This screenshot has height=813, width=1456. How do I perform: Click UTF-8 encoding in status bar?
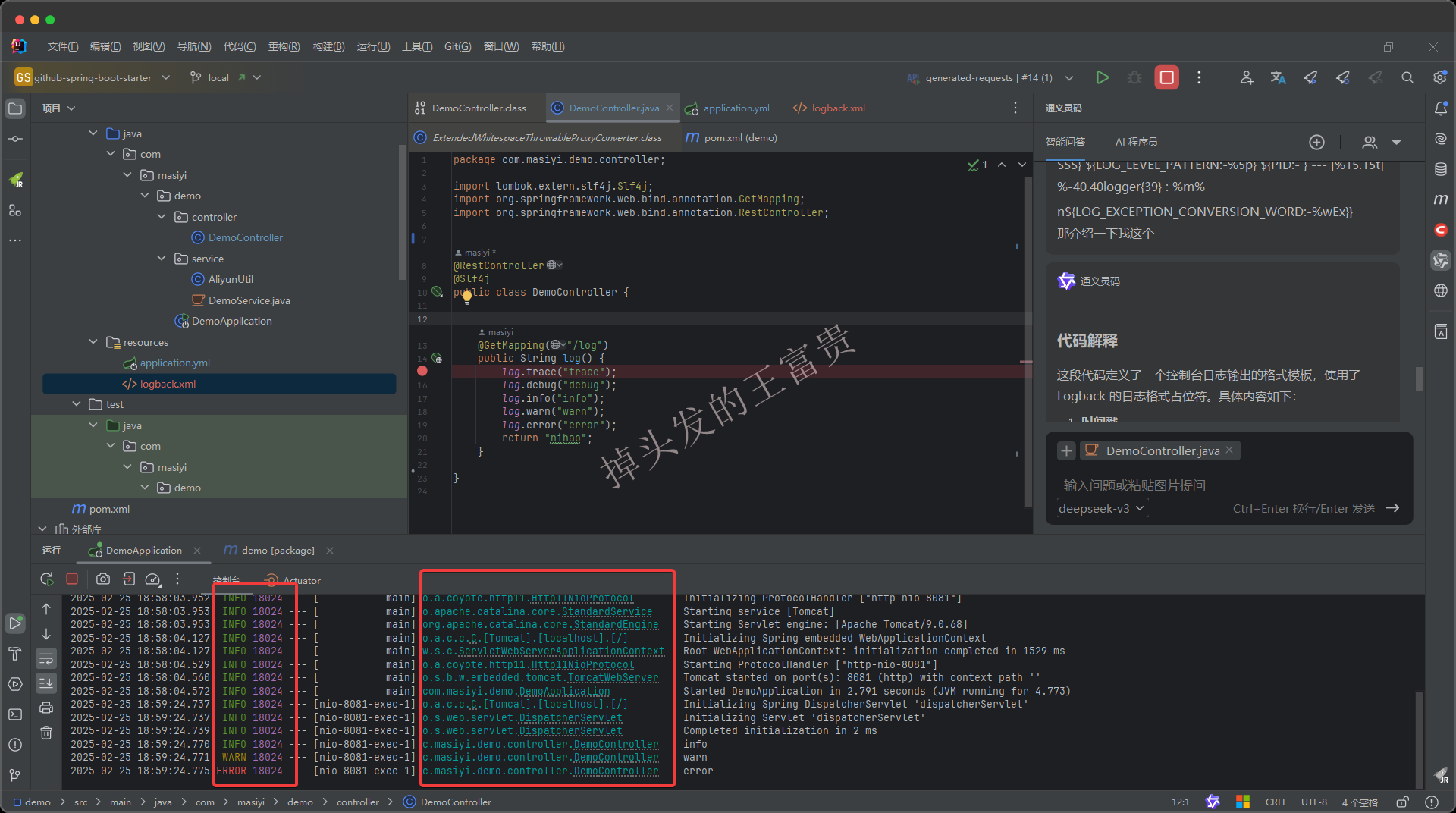click(1314, 802)
